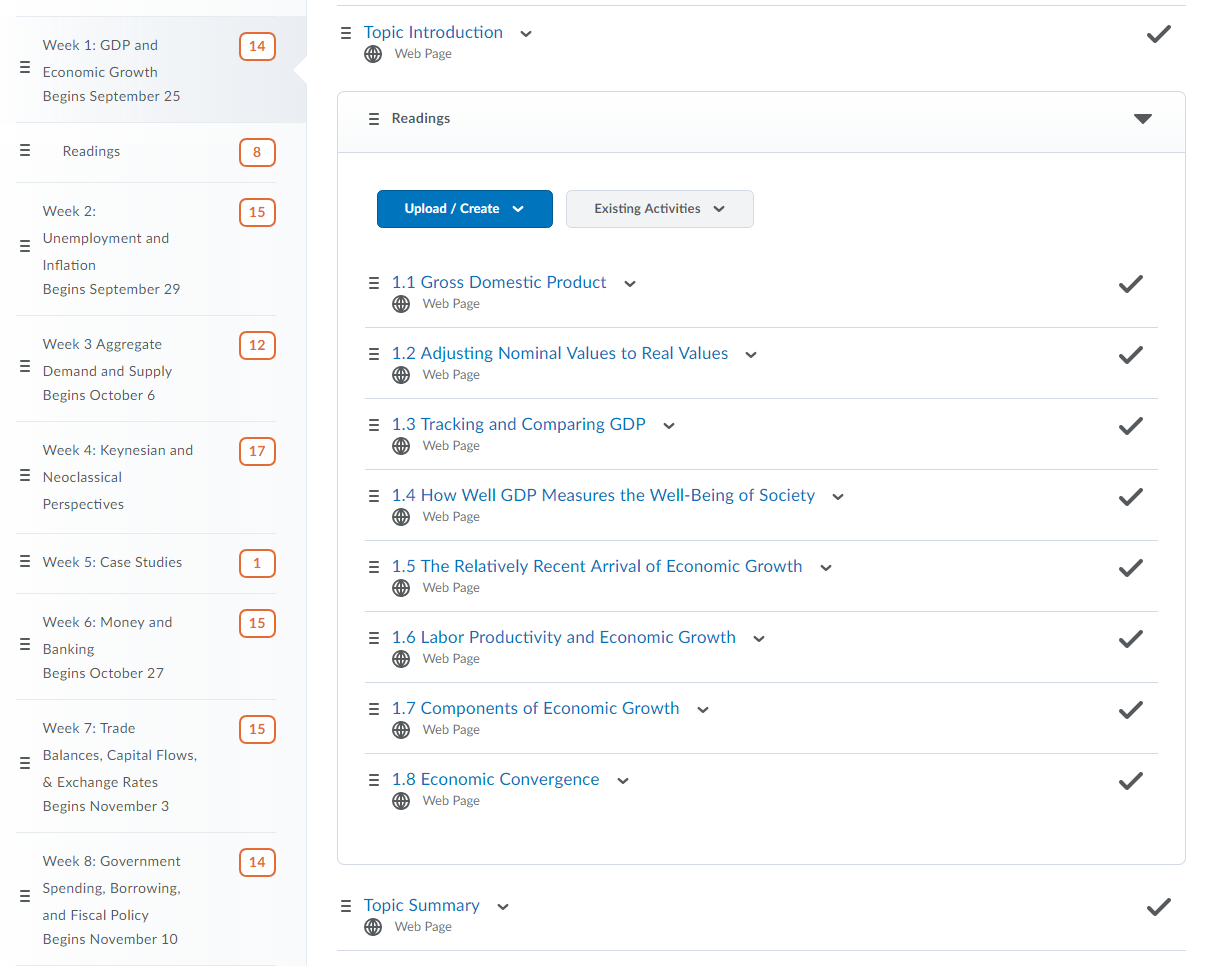
Task: Click the globe icon under 1.6 Labor Productivity
Action: (401, 659)
